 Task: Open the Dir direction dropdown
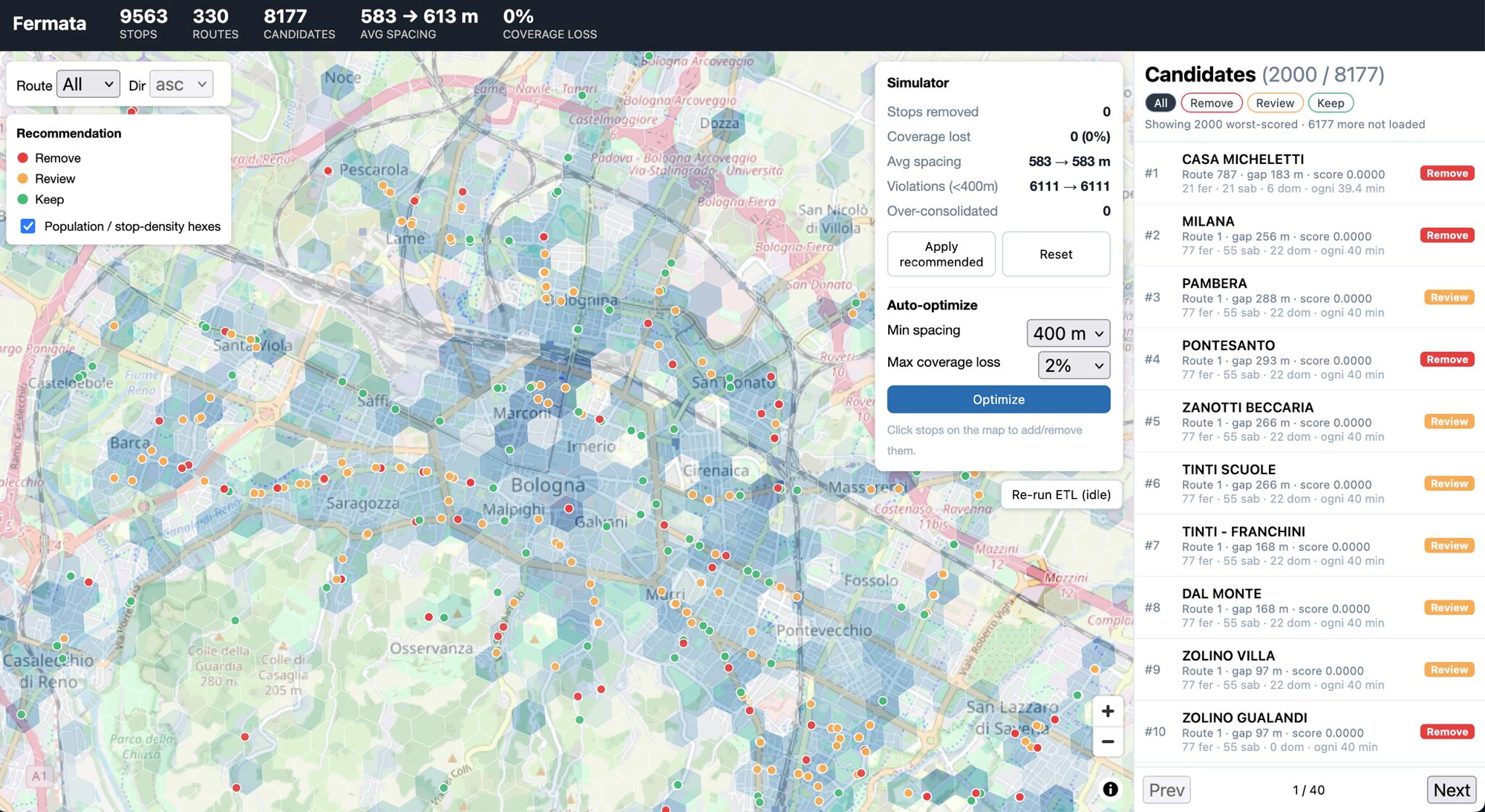point(181,85)
